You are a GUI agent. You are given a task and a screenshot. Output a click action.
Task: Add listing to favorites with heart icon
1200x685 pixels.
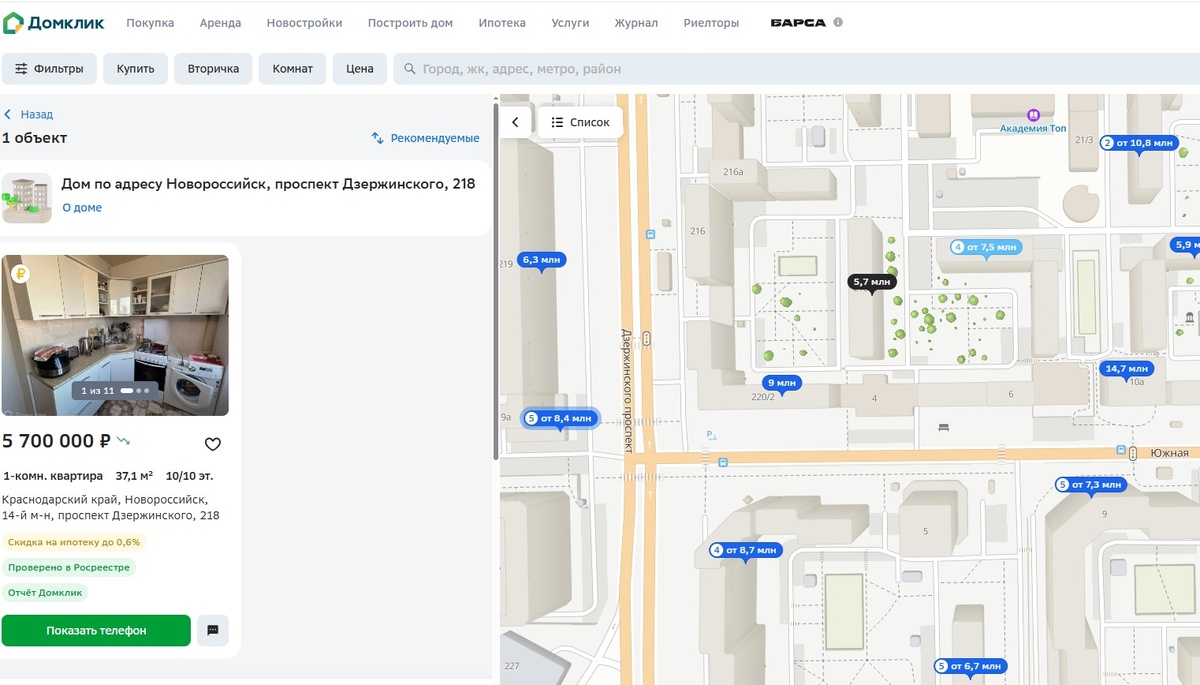[212, 444]
